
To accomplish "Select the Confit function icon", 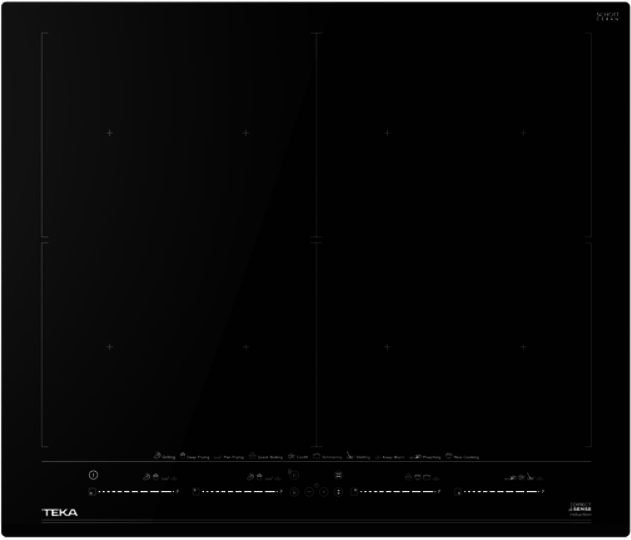I will 291,456.
